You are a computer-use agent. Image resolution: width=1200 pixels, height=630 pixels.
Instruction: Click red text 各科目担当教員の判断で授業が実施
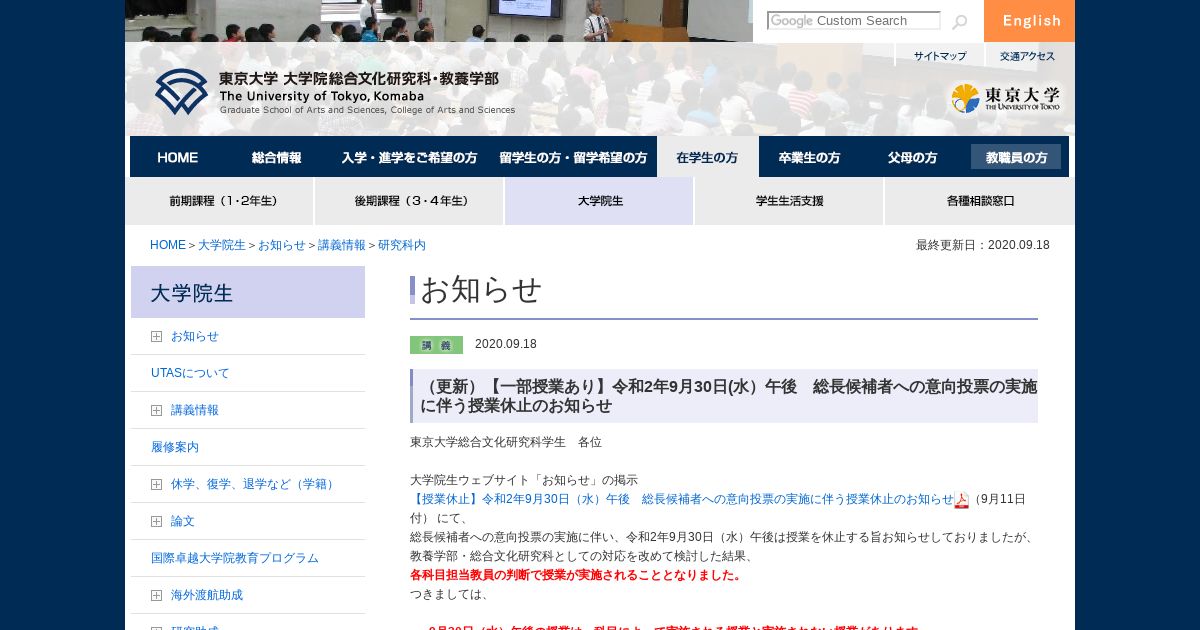(577, 575)
